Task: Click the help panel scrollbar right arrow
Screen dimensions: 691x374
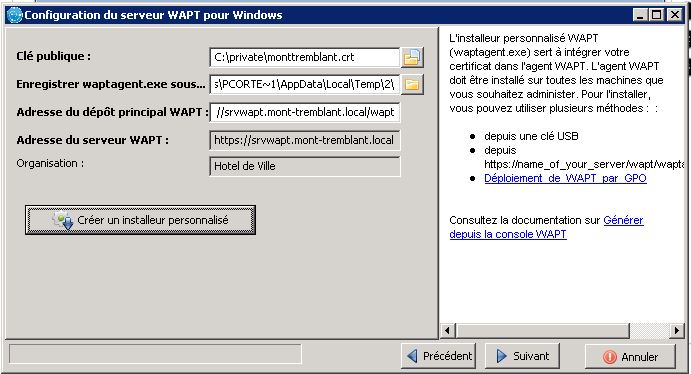Action: coord(676,330)
